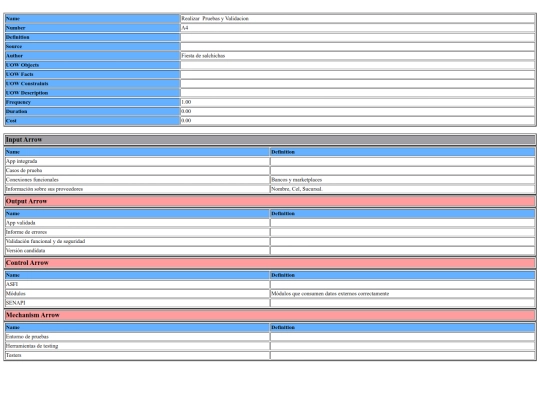Click the 'Control Arrow' section header
540x405 pixels.
(270, 263)
